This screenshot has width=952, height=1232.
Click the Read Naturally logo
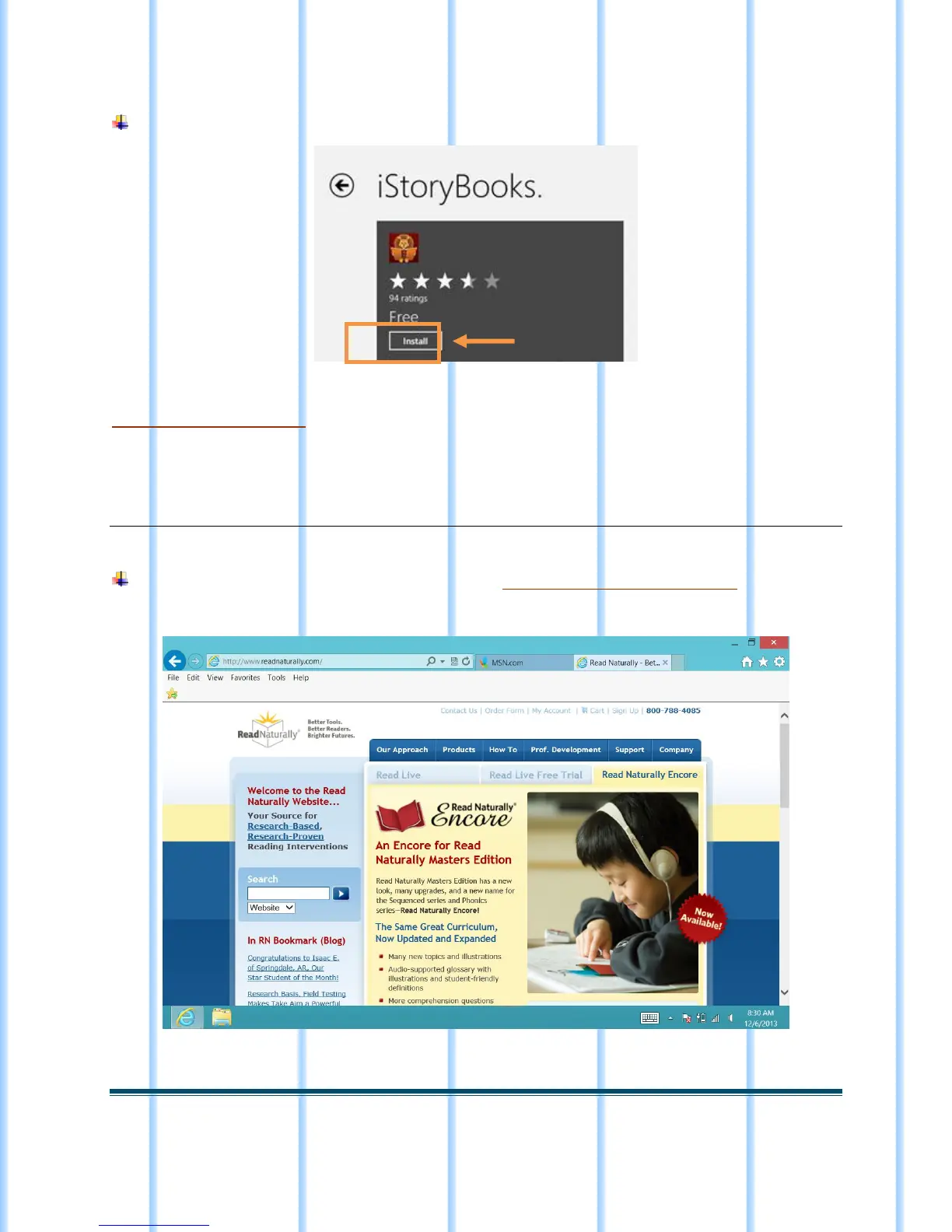pos(268,730)
